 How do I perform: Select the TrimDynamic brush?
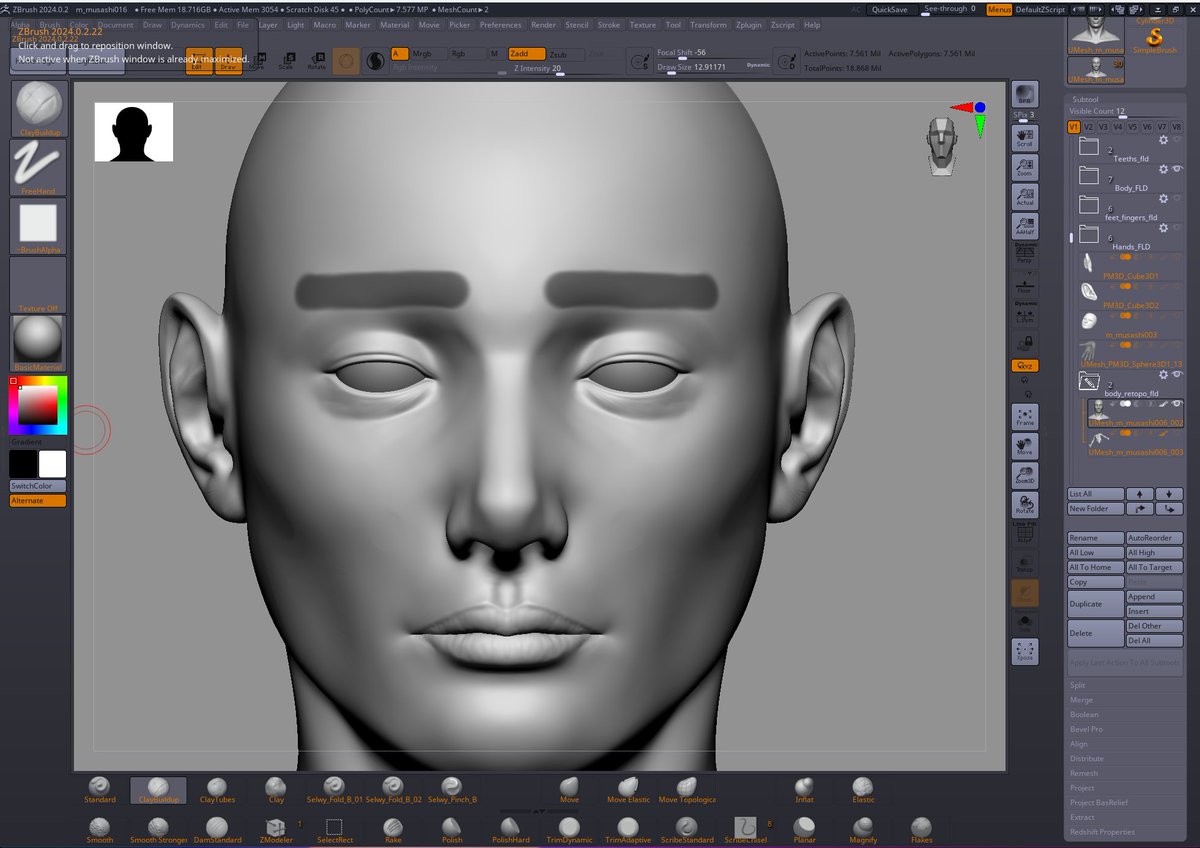(569, 831)
